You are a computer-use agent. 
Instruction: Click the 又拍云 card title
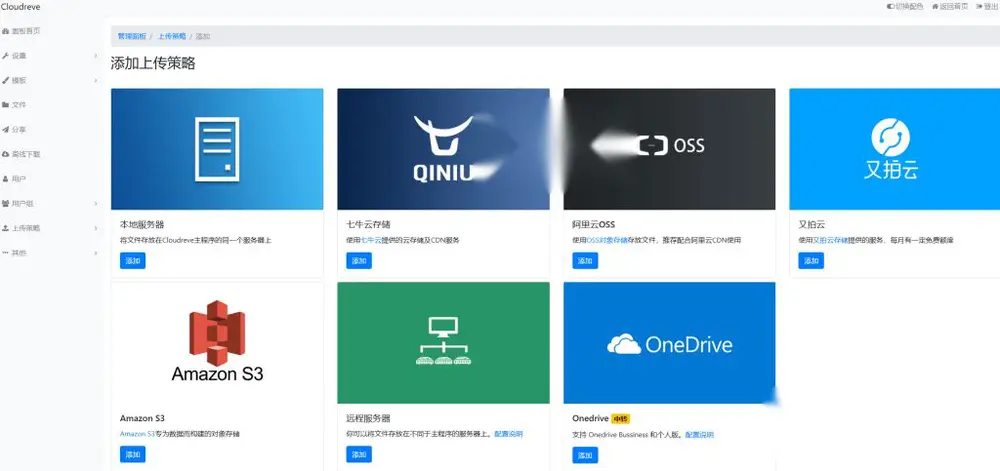point(812,224)
